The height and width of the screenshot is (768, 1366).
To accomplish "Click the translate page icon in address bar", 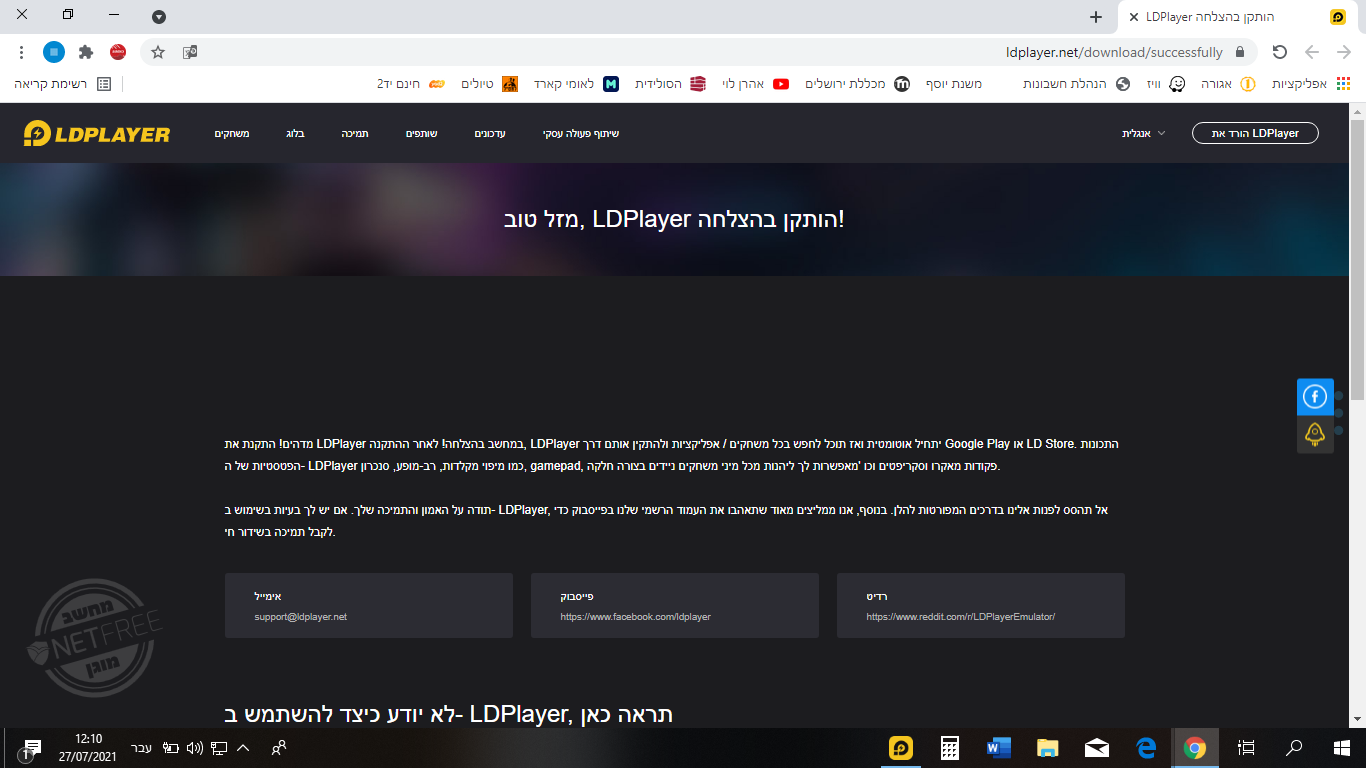I will (190, 52).
